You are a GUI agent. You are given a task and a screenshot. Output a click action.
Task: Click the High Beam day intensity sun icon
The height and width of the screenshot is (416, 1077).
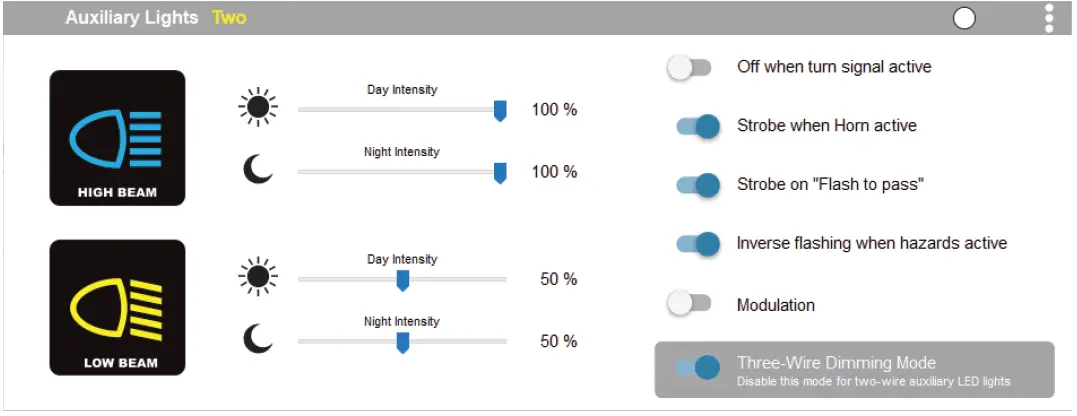point(258,107)
